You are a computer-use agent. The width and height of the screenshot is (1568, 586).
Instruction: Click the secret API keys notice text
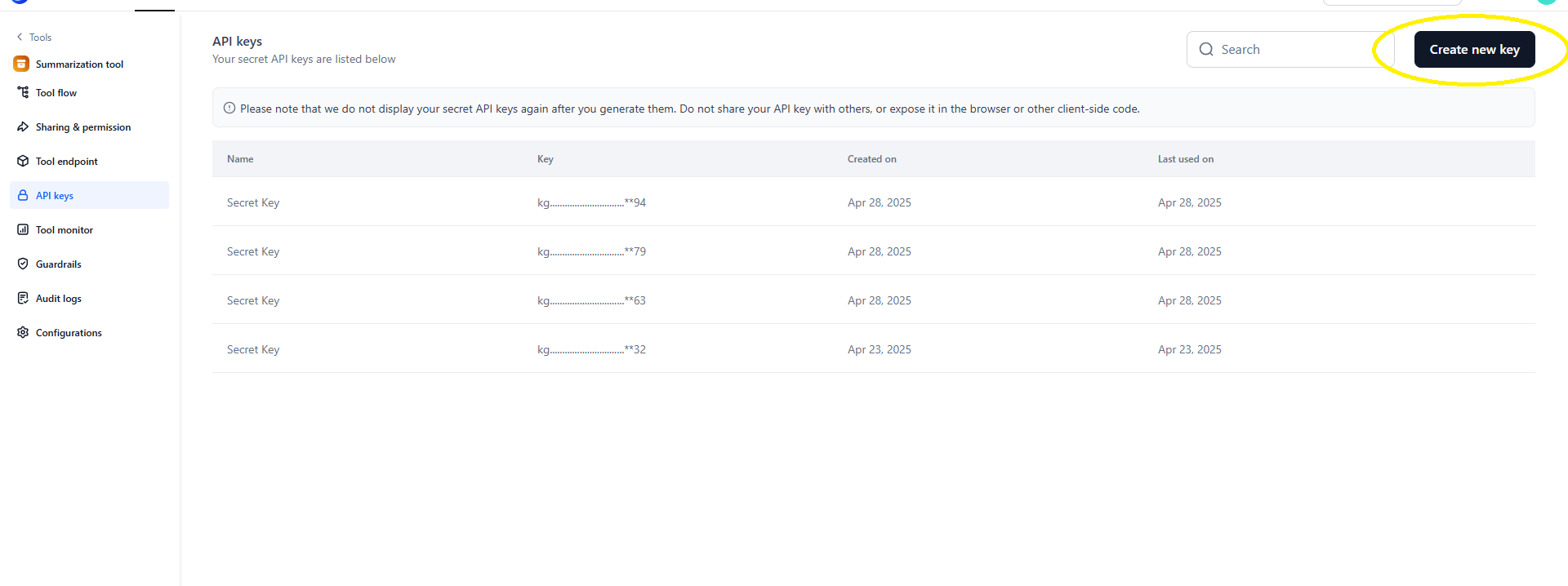[690, 109]
